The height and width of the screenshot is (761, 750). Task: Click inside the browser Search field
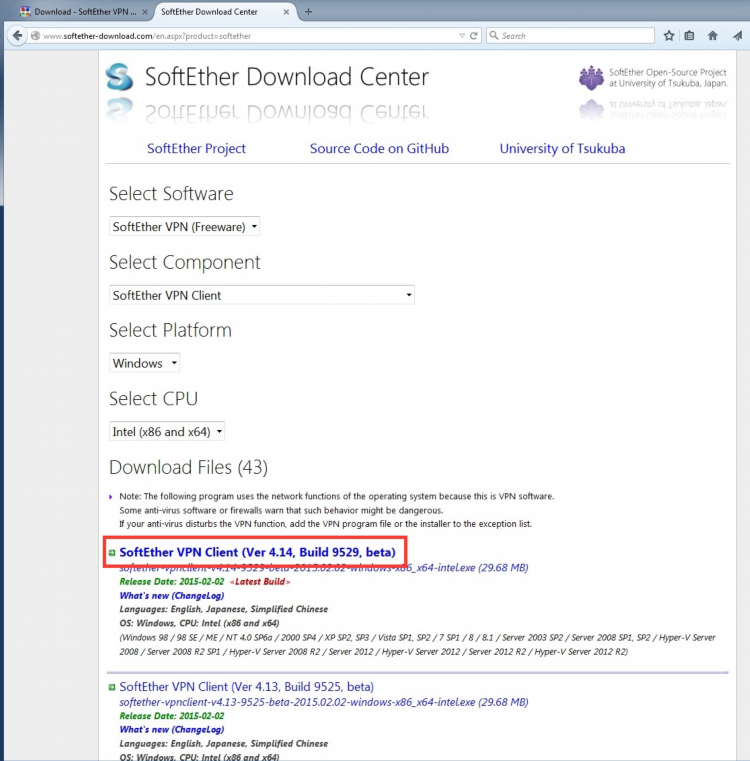(570, 35)
